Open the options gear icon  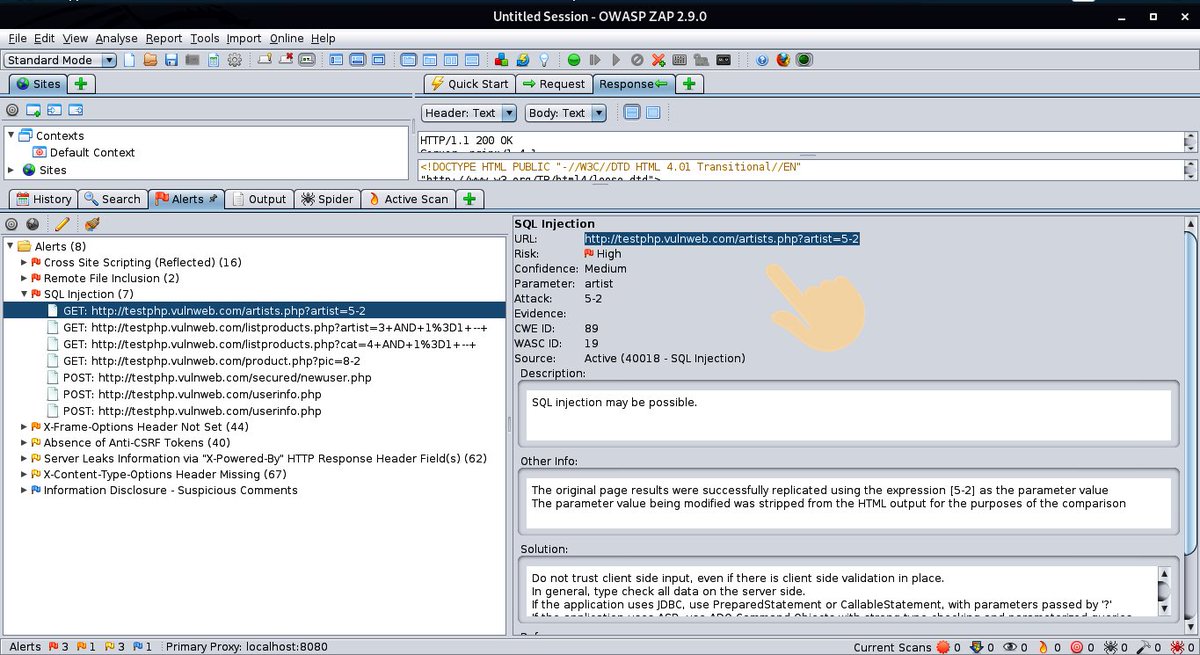[234, 60]
